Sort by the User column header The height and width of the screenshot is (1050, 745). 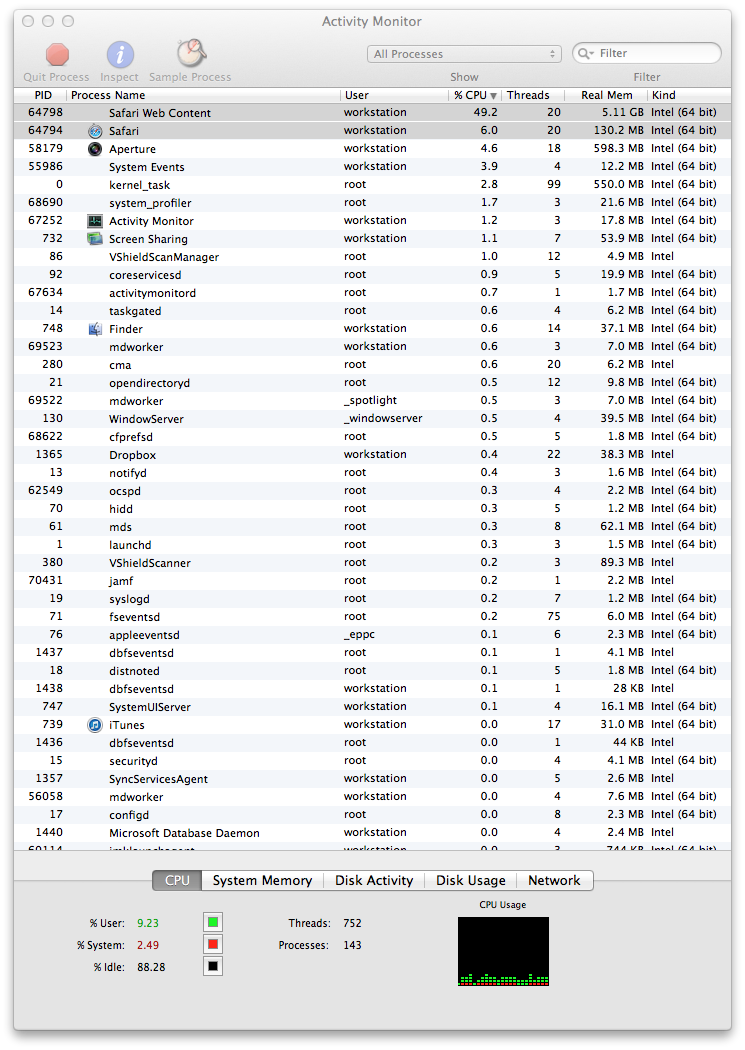pyautogui.click(x=394, y=95)
